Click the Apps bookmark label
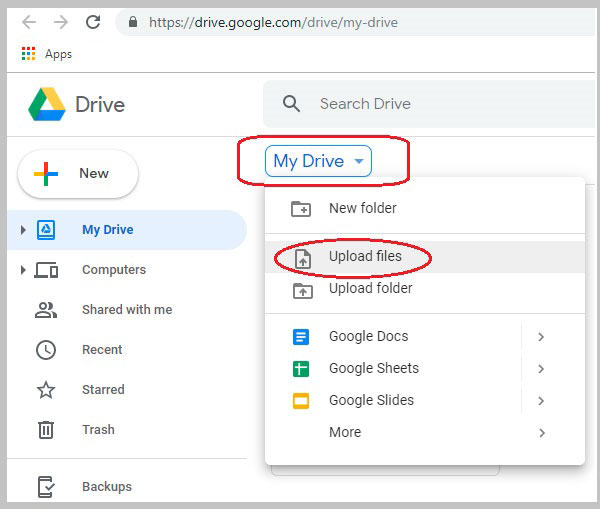Image resolution: width=600 pixels, height=509 pixels. click(58, 54)
